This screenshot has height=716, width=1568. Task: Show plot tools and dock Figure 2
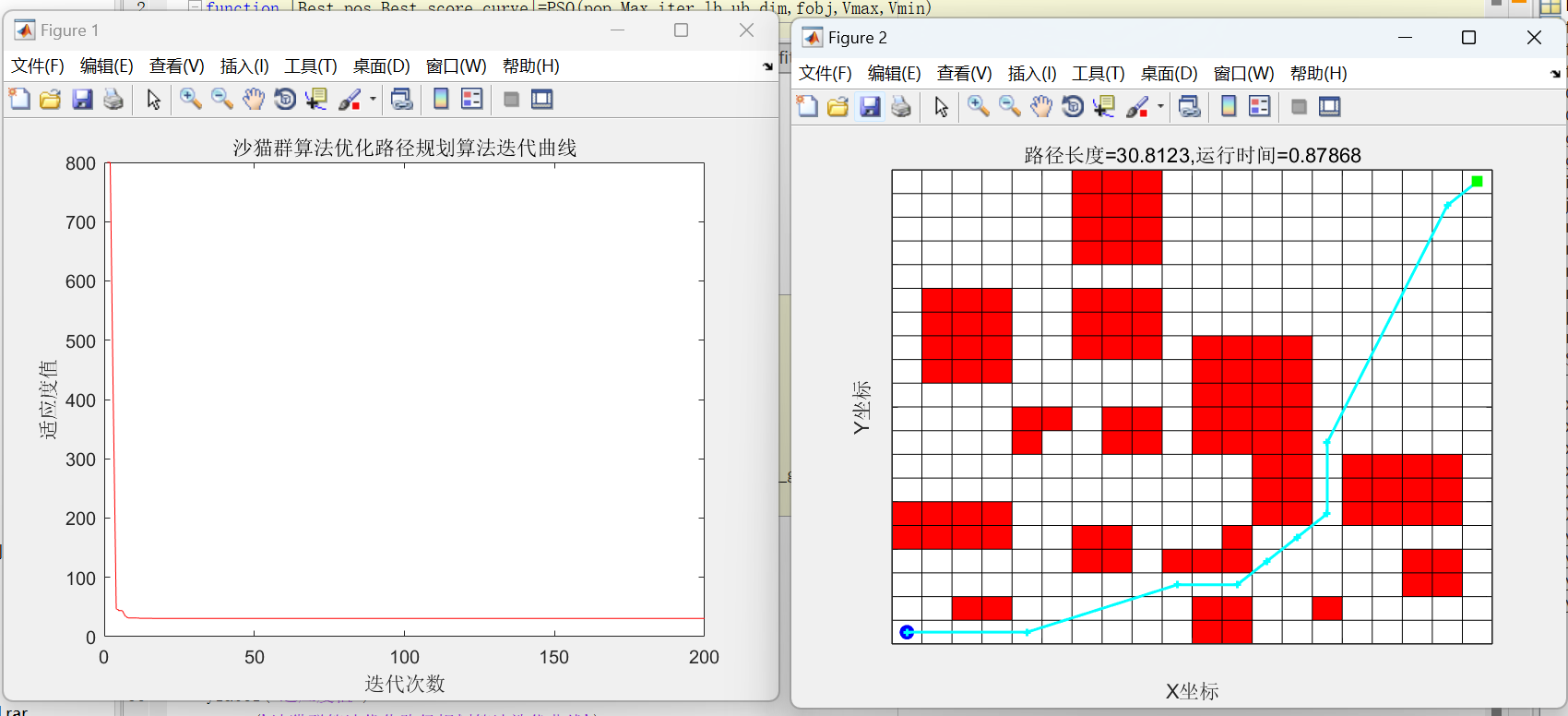[1329, 107]
